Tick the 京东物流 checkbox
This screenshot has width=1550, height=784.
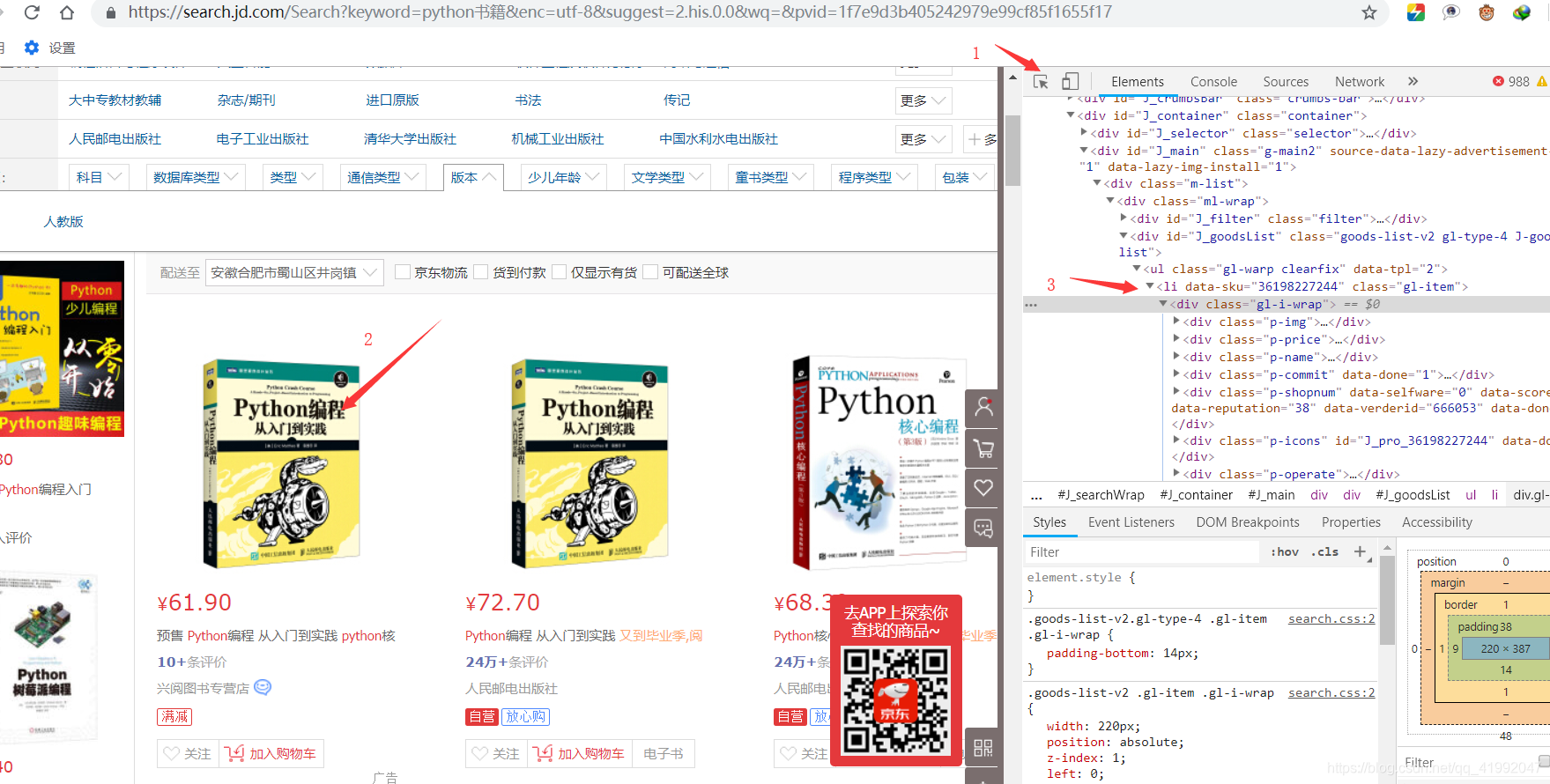[x=403, y=272]
